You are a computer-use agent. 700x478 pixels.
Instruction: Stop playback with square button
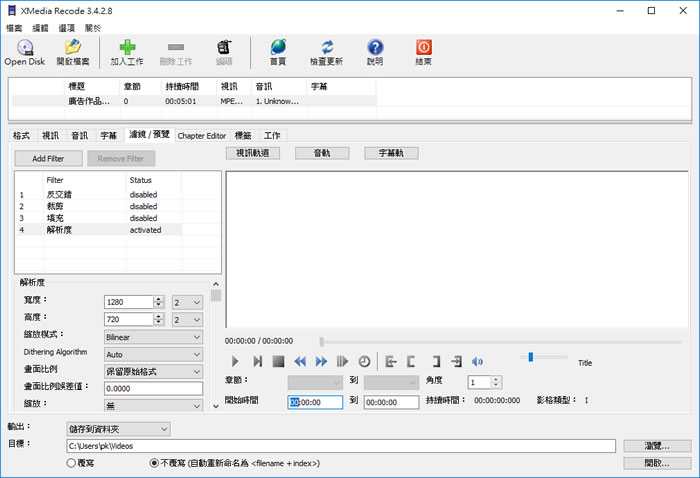click(279, 361)
